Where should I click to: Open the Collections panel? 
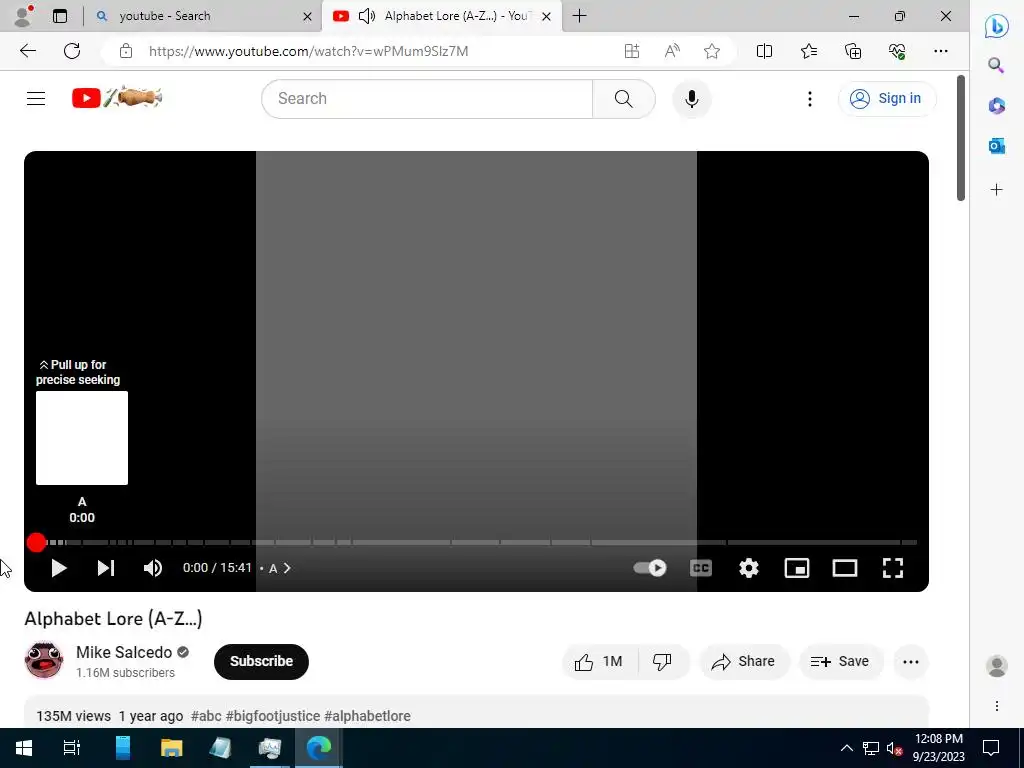(x=853, y=51)
